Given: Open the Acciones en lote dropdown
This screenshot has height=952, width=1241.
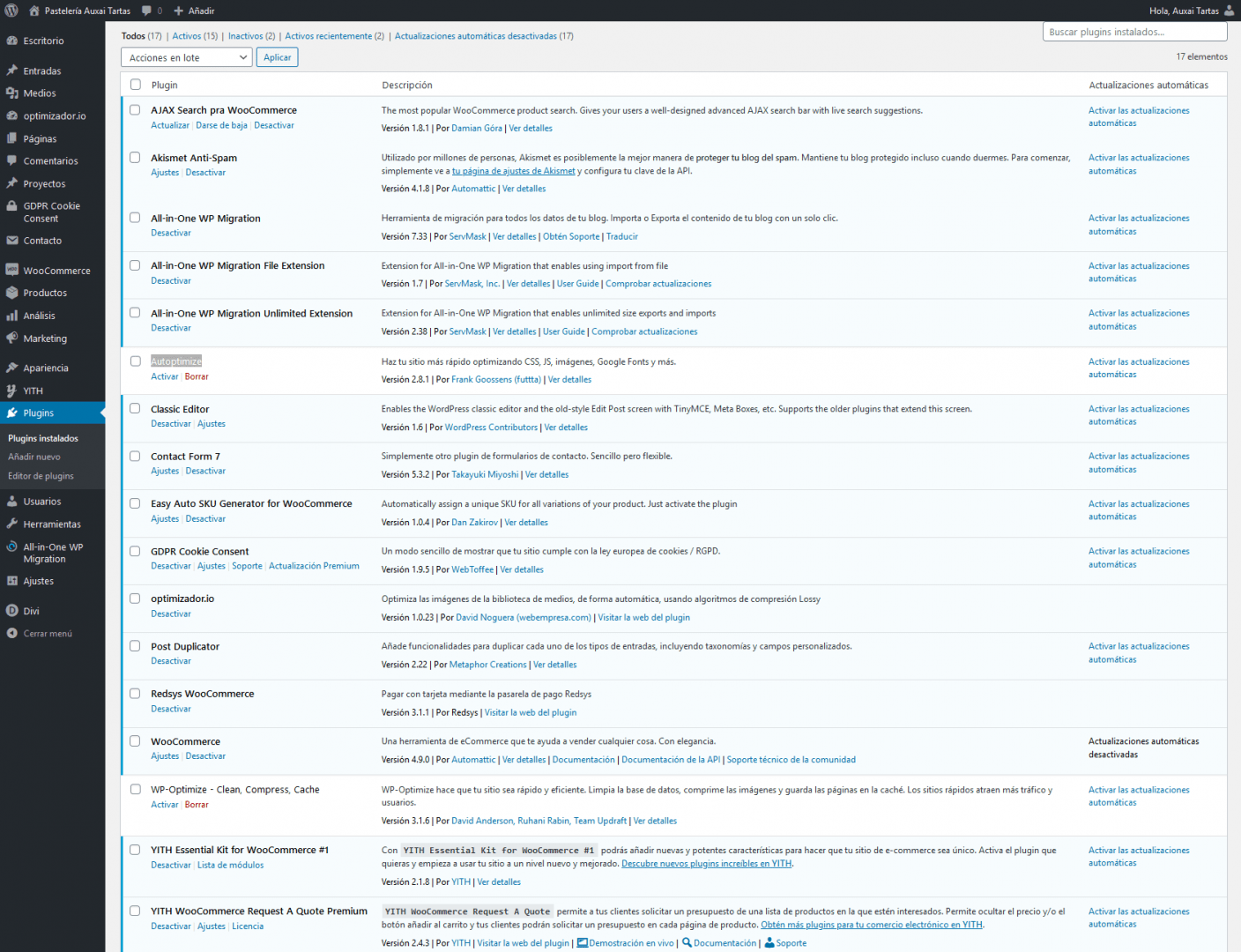Looking at the screenshot, I should 187,57.
